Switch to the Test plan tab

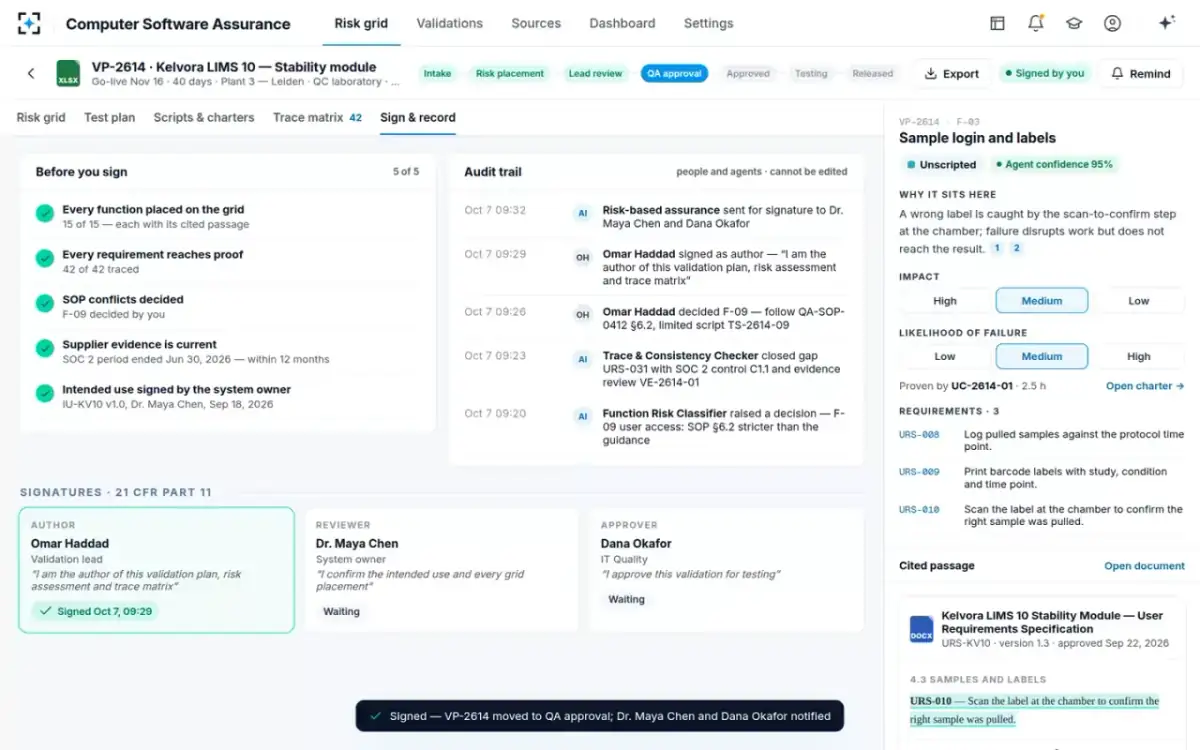point(109,117)
